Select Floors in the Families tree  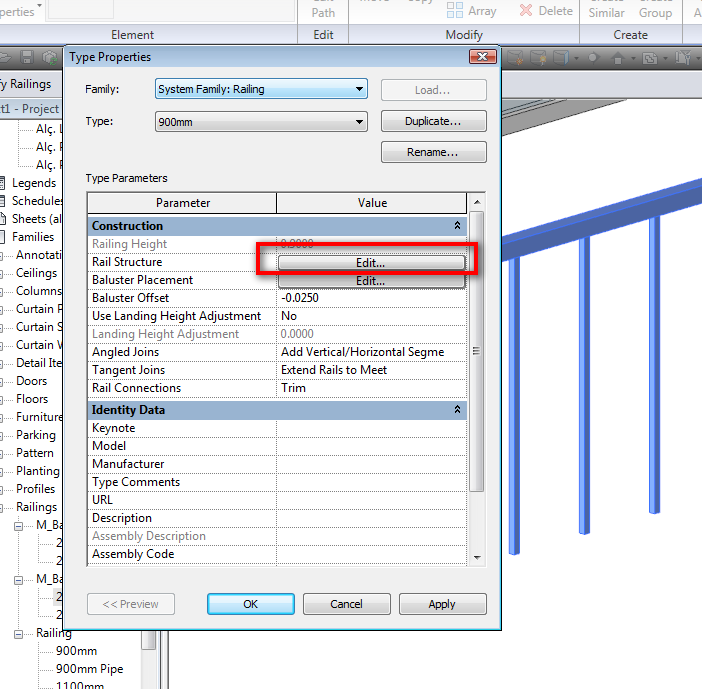click(x=32, y=399)
